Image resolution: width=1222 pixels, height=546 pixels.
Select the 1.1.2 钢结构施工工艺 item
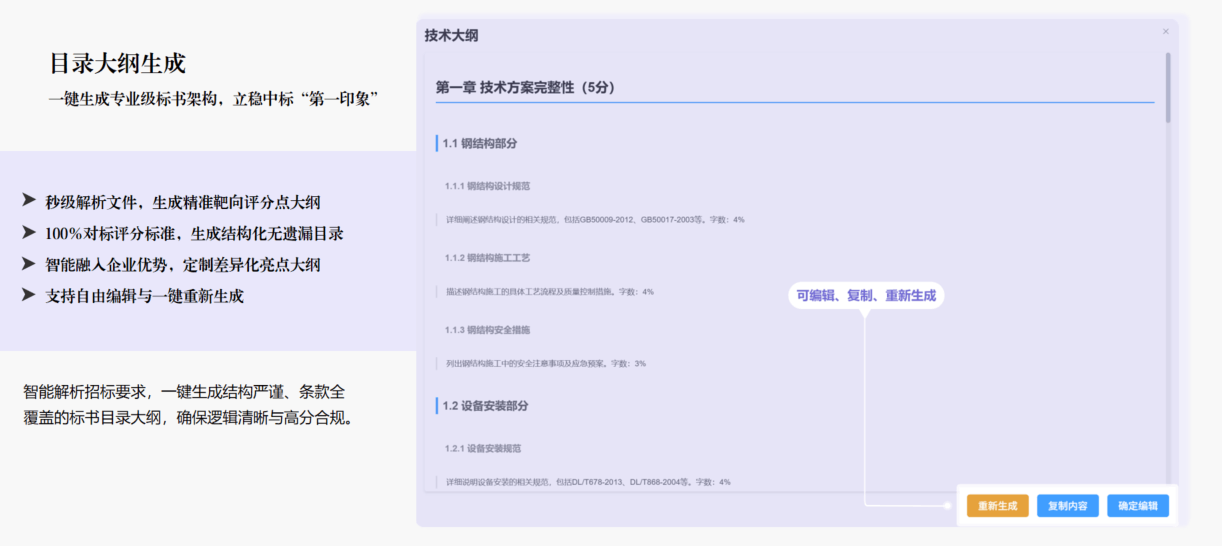pos(487,258)
